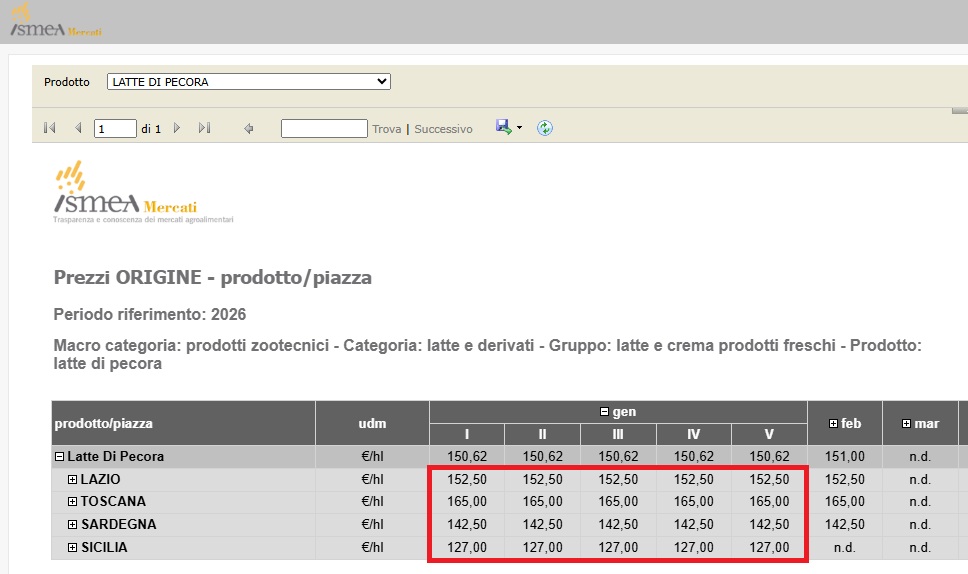The width and height of the screenshot is (968, 574).
Task: Collapse the Latte Di Pecora row
Action: [59, 457]
